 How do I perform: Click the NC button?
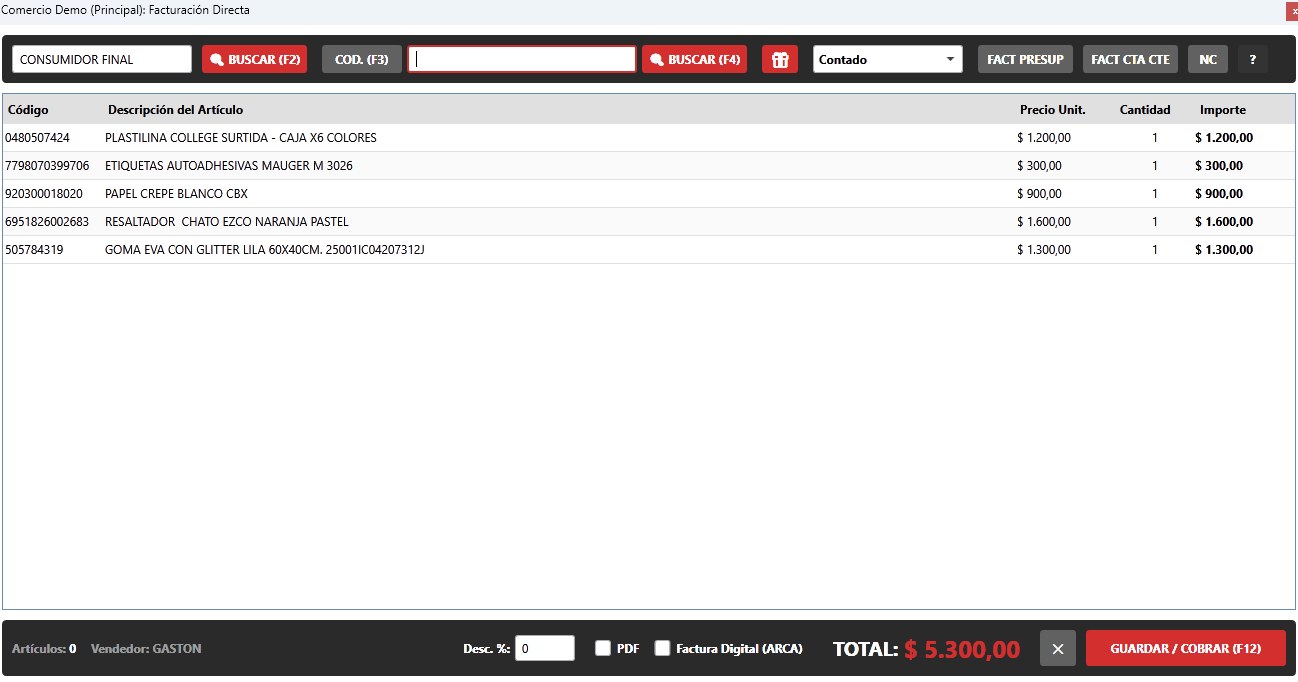click(1208, 59)
